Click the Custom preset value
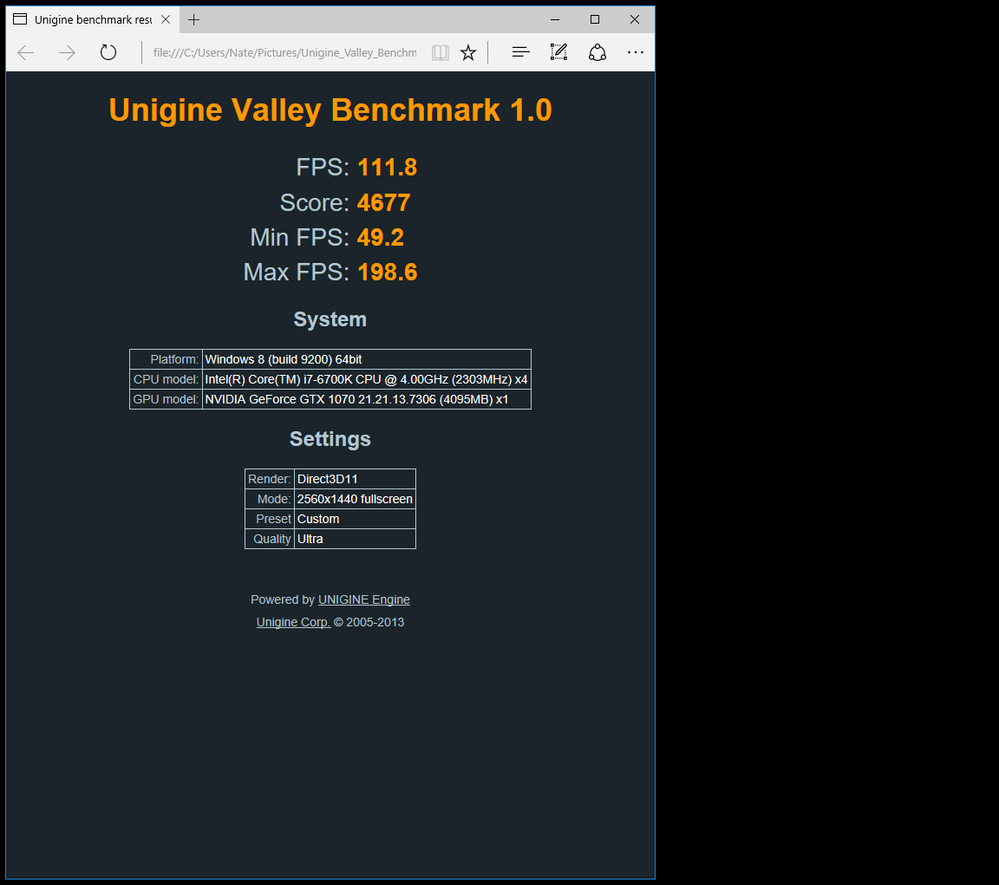 coord(355,519)
